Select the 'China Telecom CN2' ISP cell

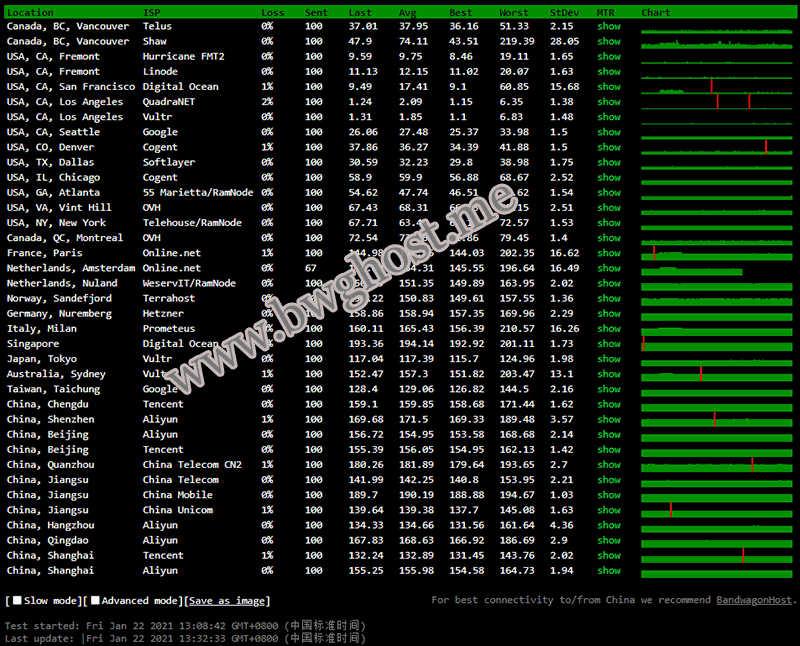tap(192, 465)
